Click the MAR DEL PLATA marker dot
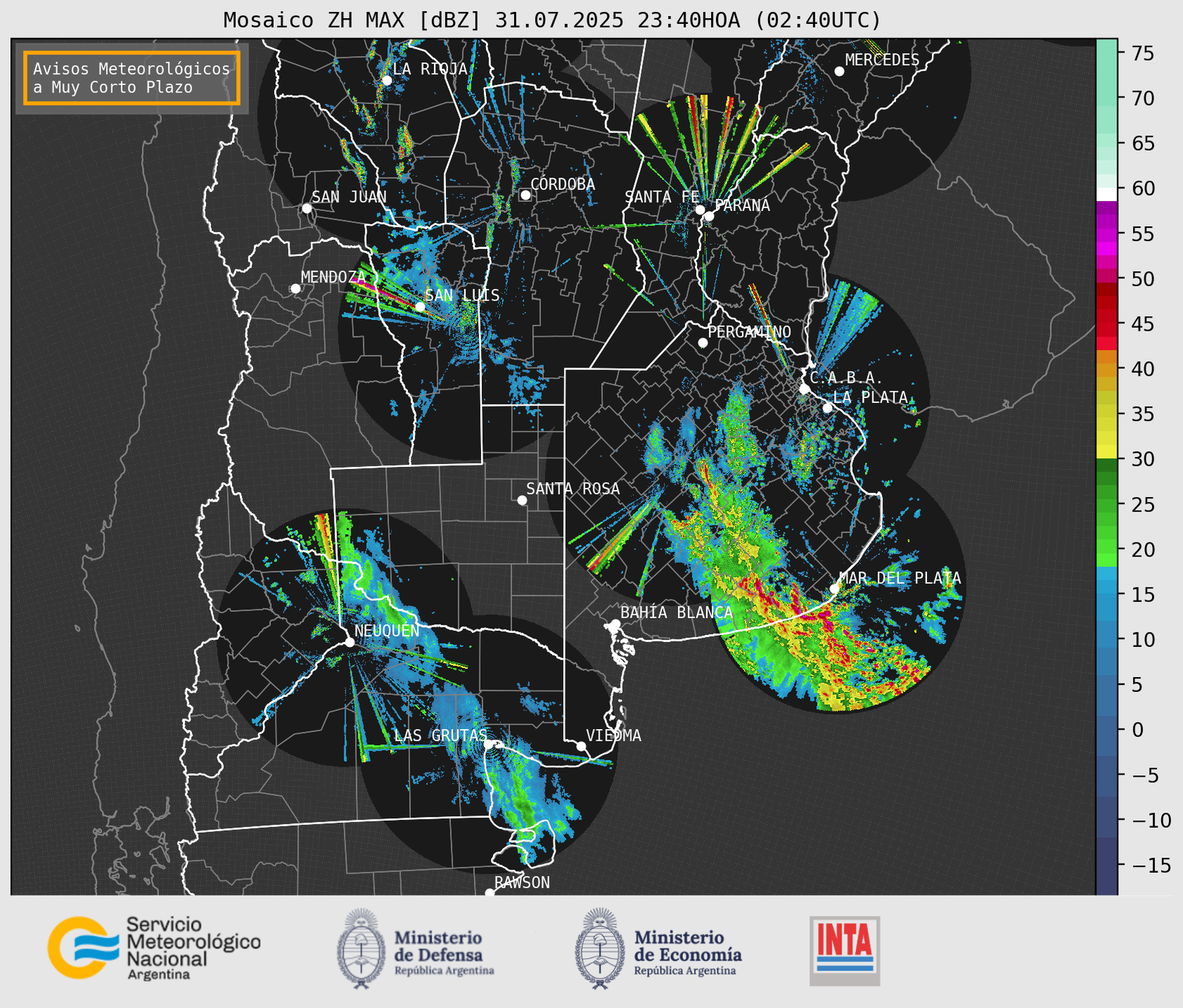The height and width of the screenshot is (1008, 1183). [x=834, y=589]
